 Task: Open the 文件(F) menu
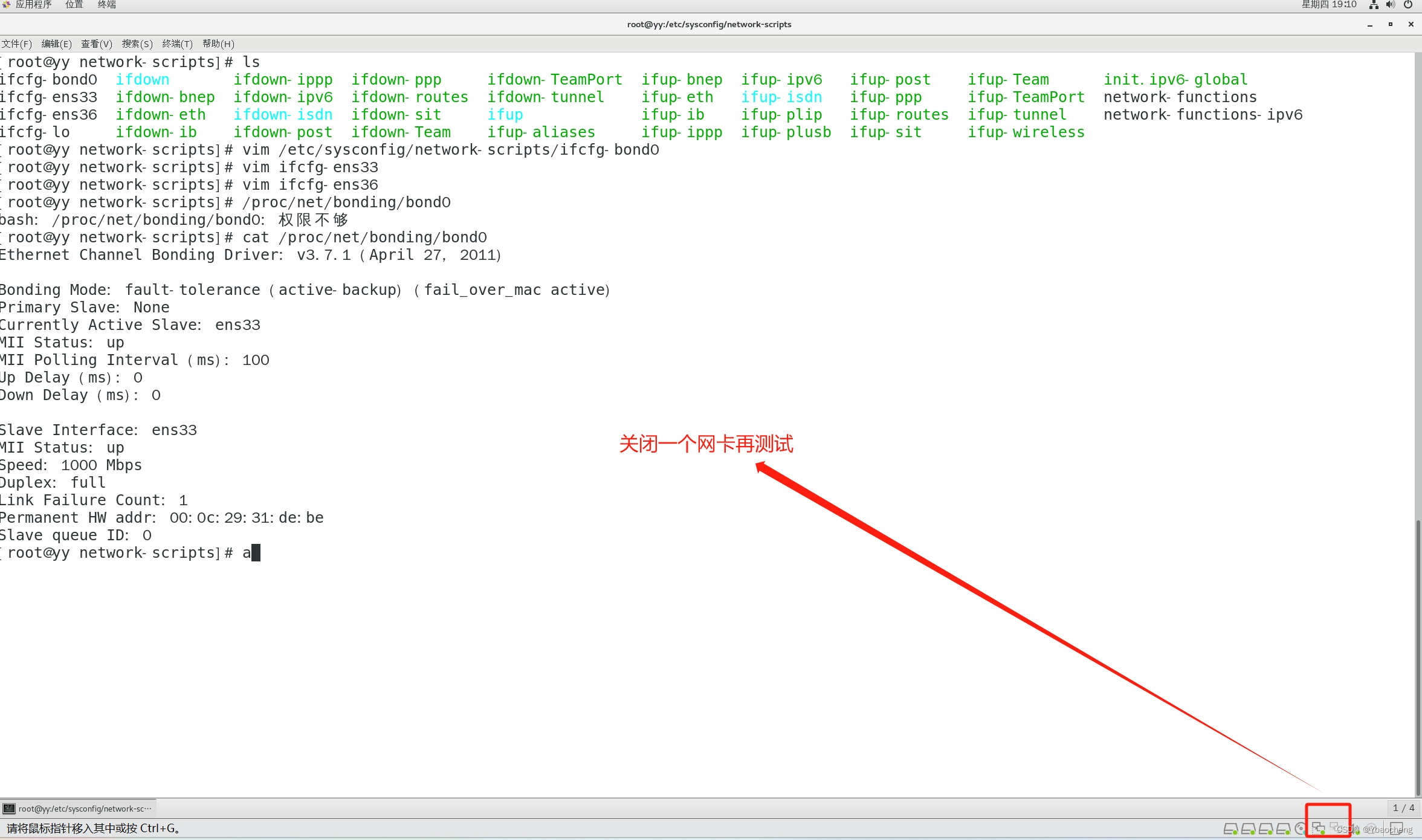[16, 44]
